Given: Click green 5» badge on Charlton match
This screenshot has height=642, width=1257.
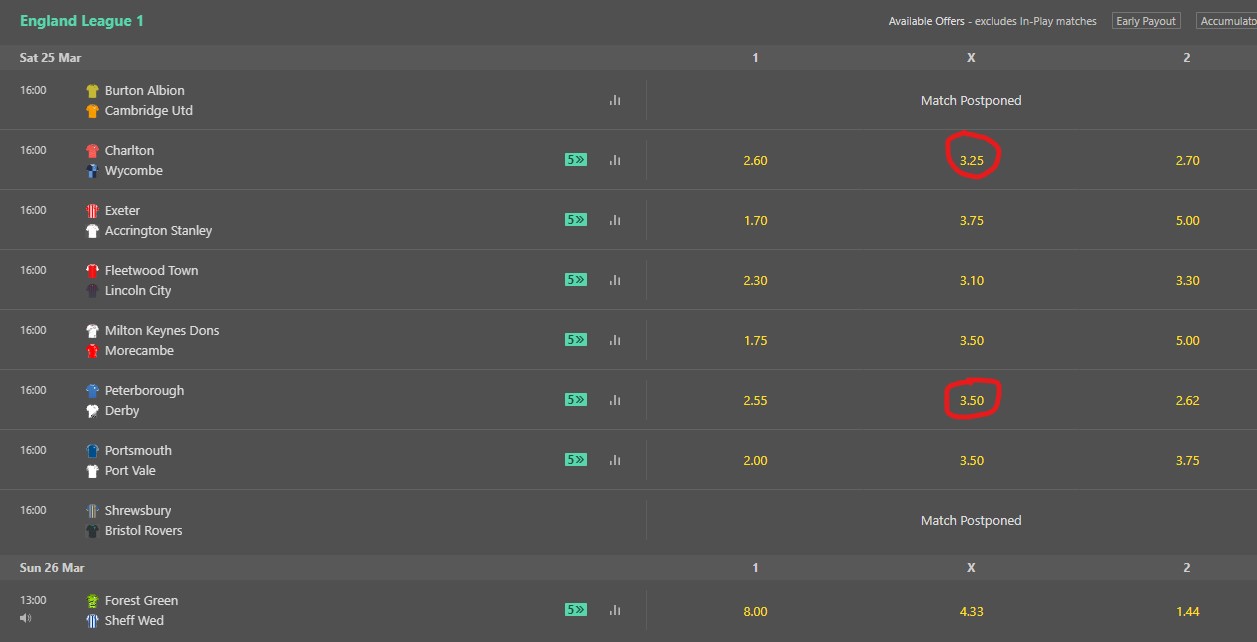Looking at the screenshot, I should point(575,160).
